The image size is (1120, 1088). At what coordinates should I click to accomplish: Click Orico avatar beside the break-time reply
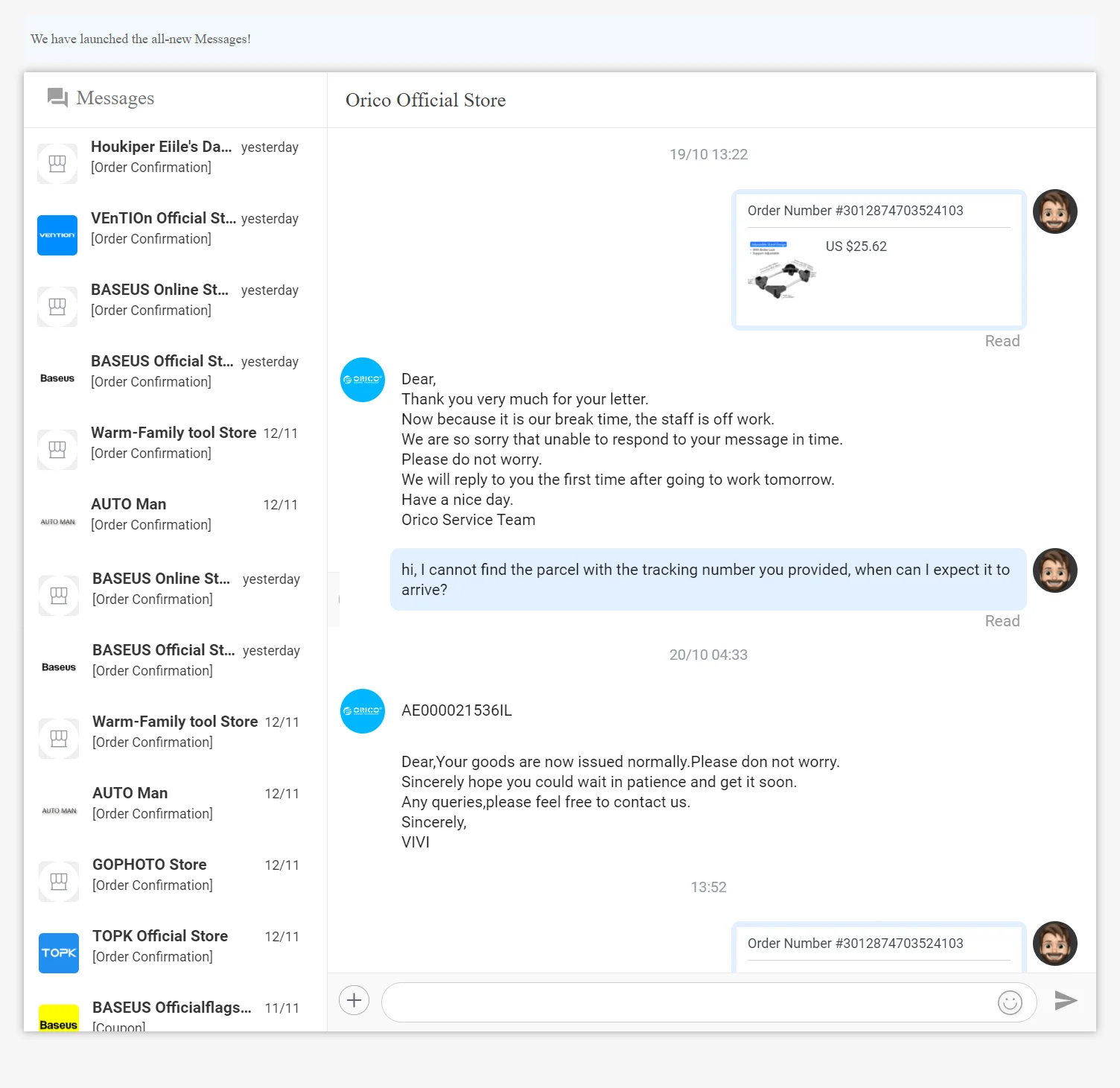tap(363, 380)
